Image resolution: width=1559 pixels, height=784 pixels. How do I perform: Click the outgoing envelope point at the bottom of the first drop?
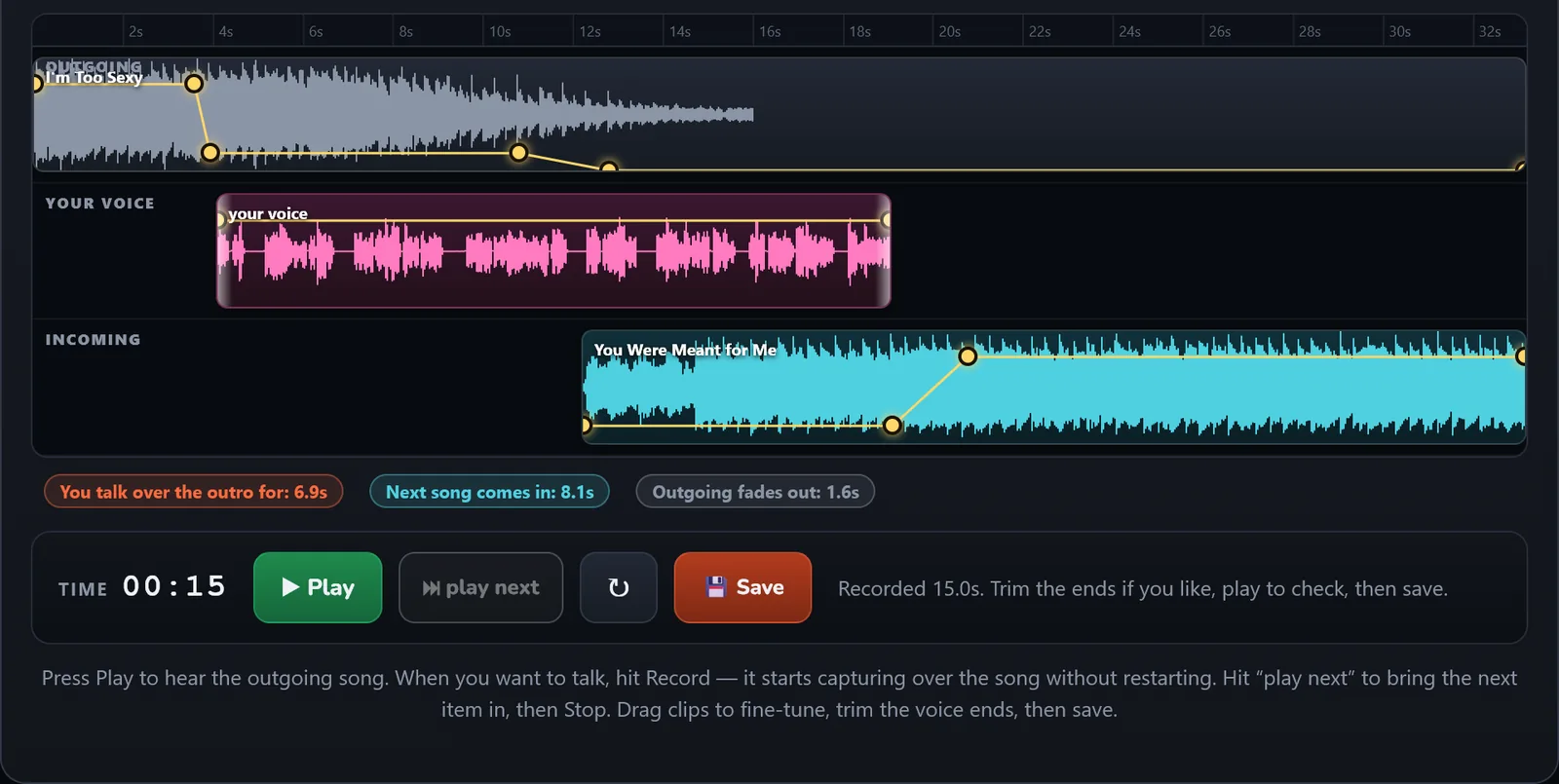click(210, 153)
